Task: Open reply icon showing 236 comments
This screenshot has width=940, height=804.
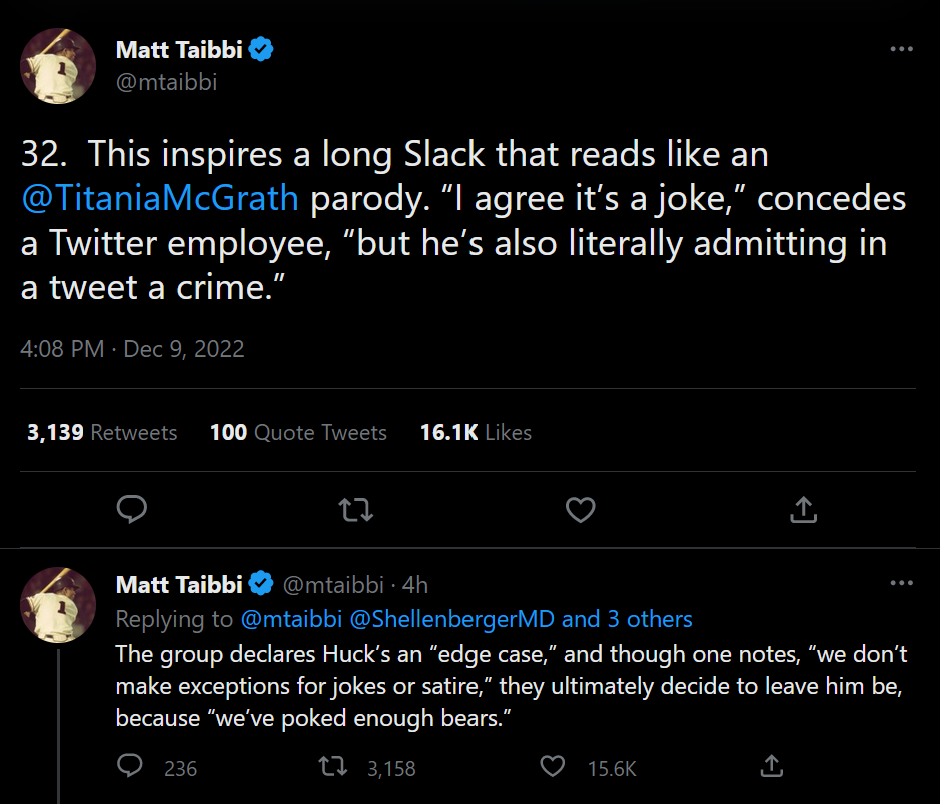Action: [131, 767]
